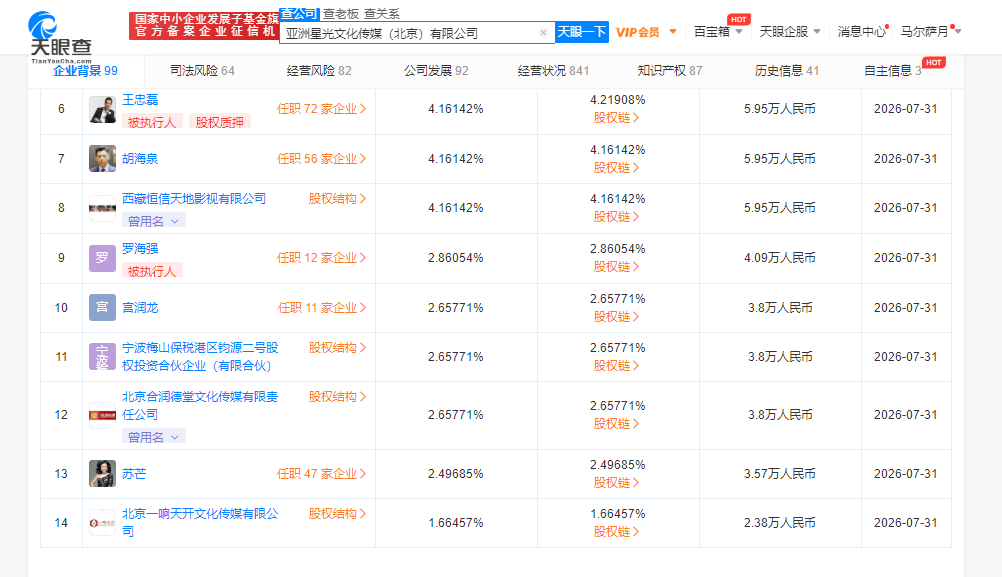Open 股权链 for 苏芒
This screenshot has height=577, width=1002.
click(x=616, y=482)
